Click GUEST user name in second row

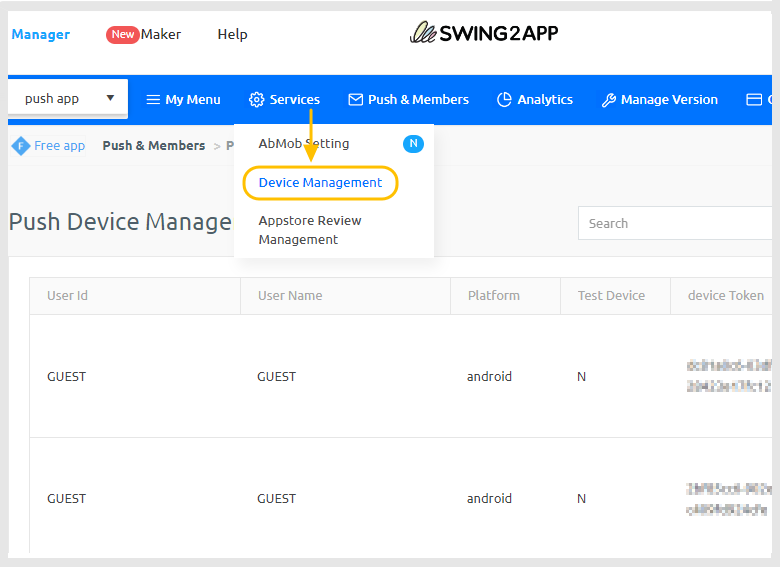pyautogui.click(x=277, y=498)
